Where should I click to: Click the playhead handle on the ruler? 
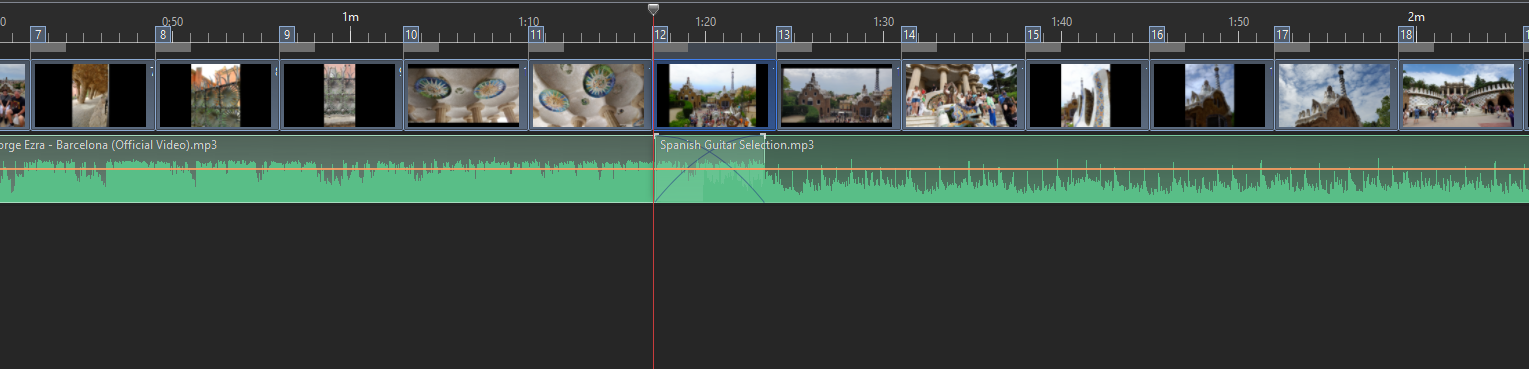point(653,9)
